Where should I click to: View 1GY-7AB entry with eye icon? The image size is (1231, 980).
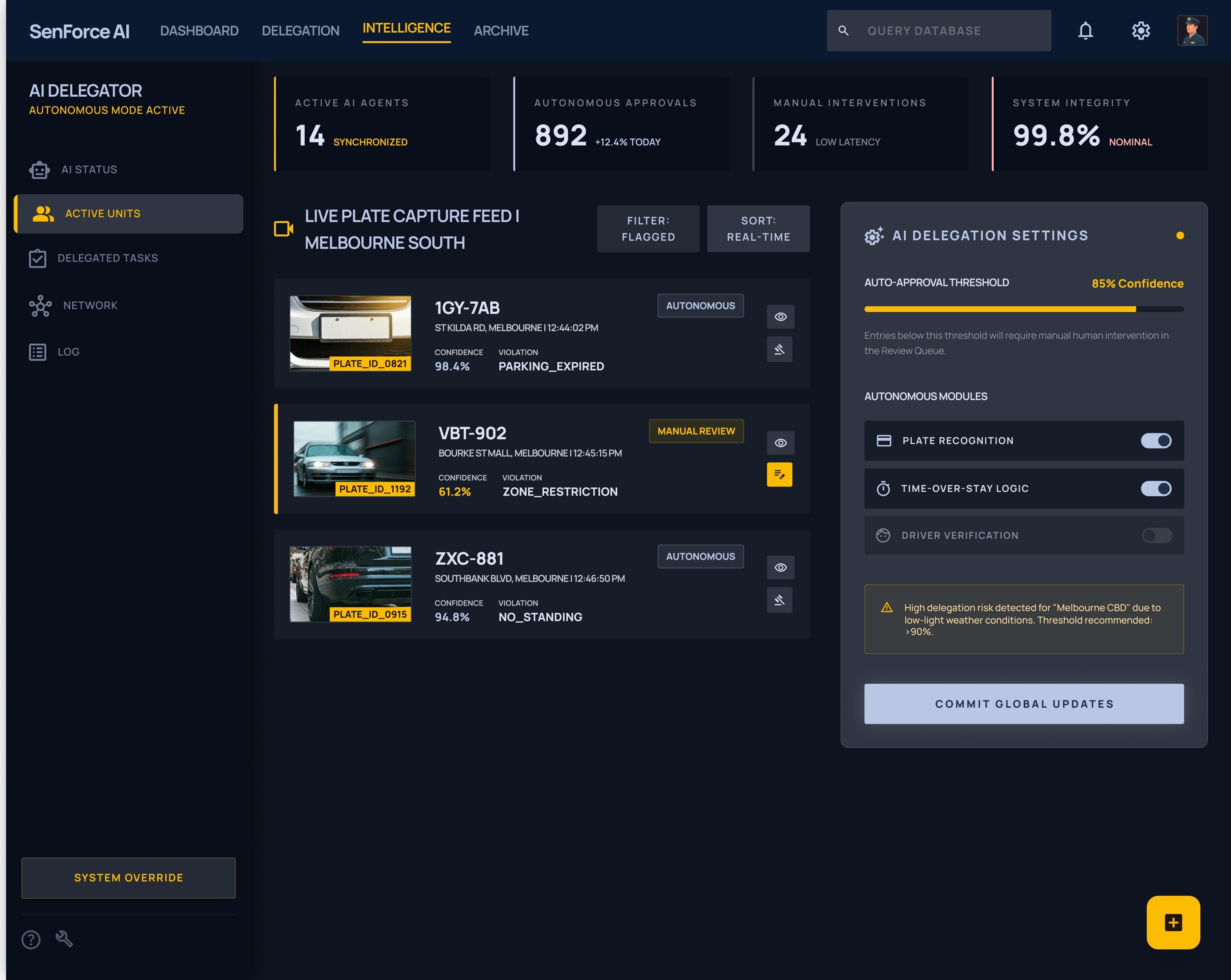(781, 317)
